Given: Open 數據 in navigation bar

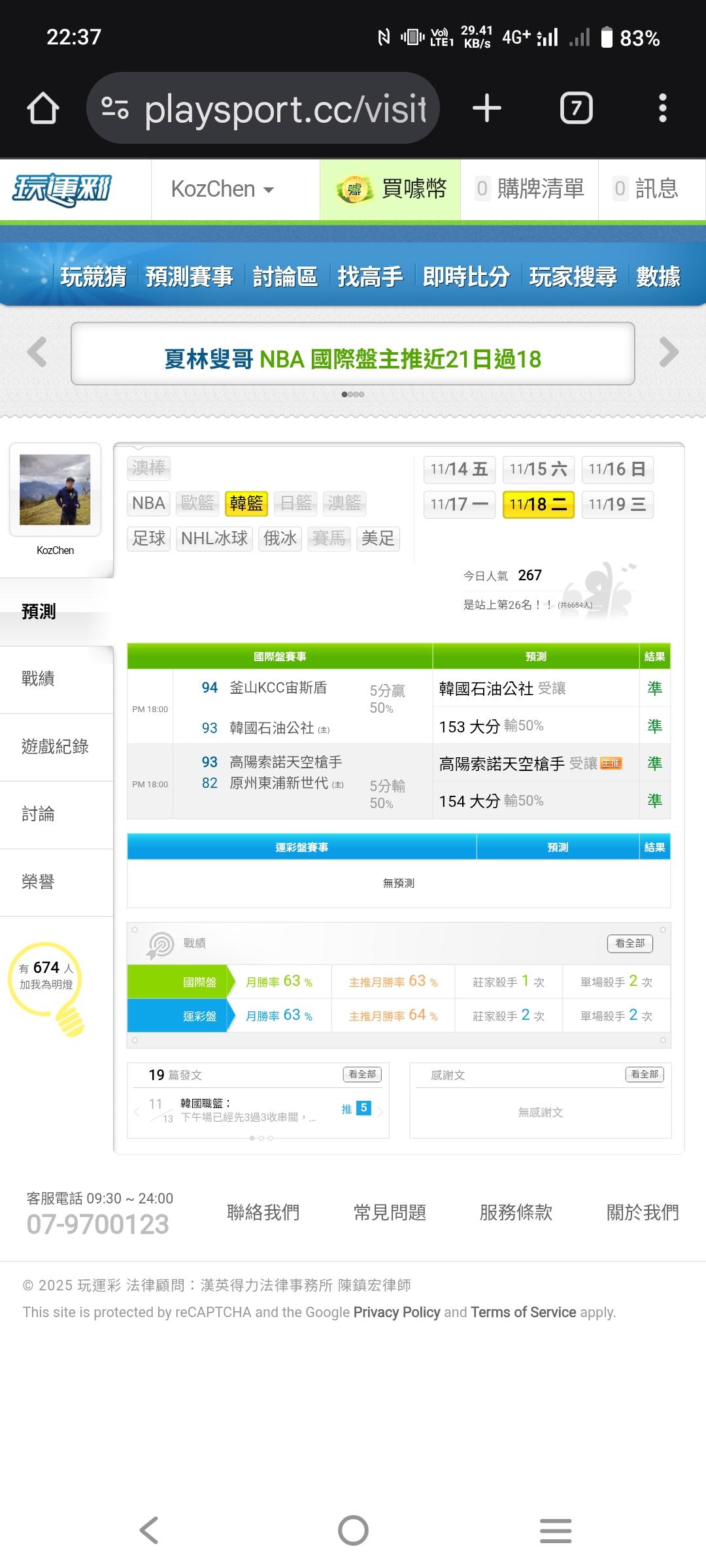Looking at the screenshot, I should (x=658, y=276).
